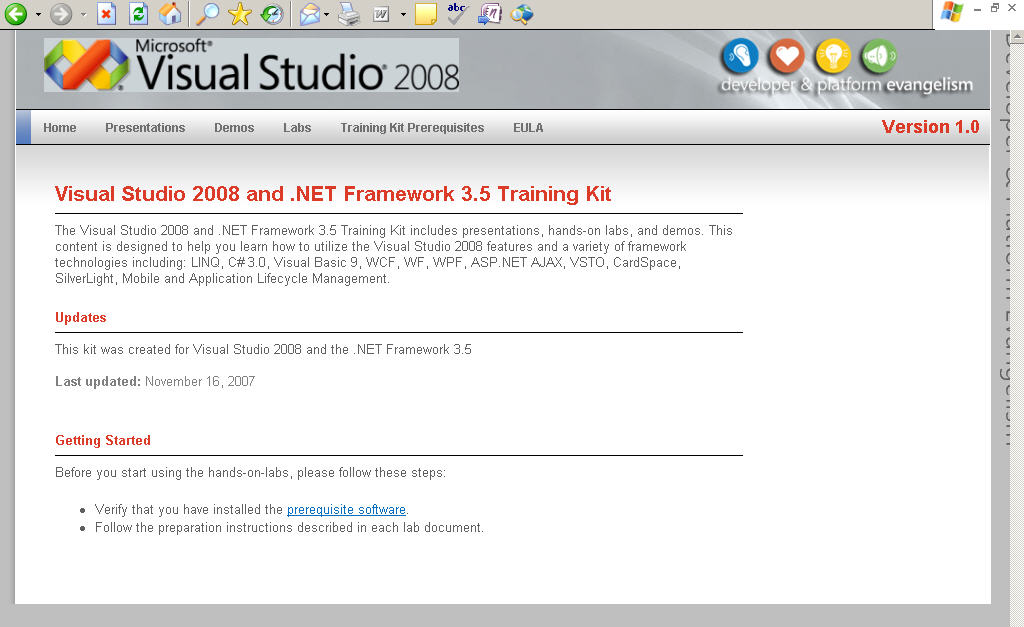Expand the Mail envelope dropdown arrow
The height and width of the screenshot is (627, 1024).
coord(326,15)
